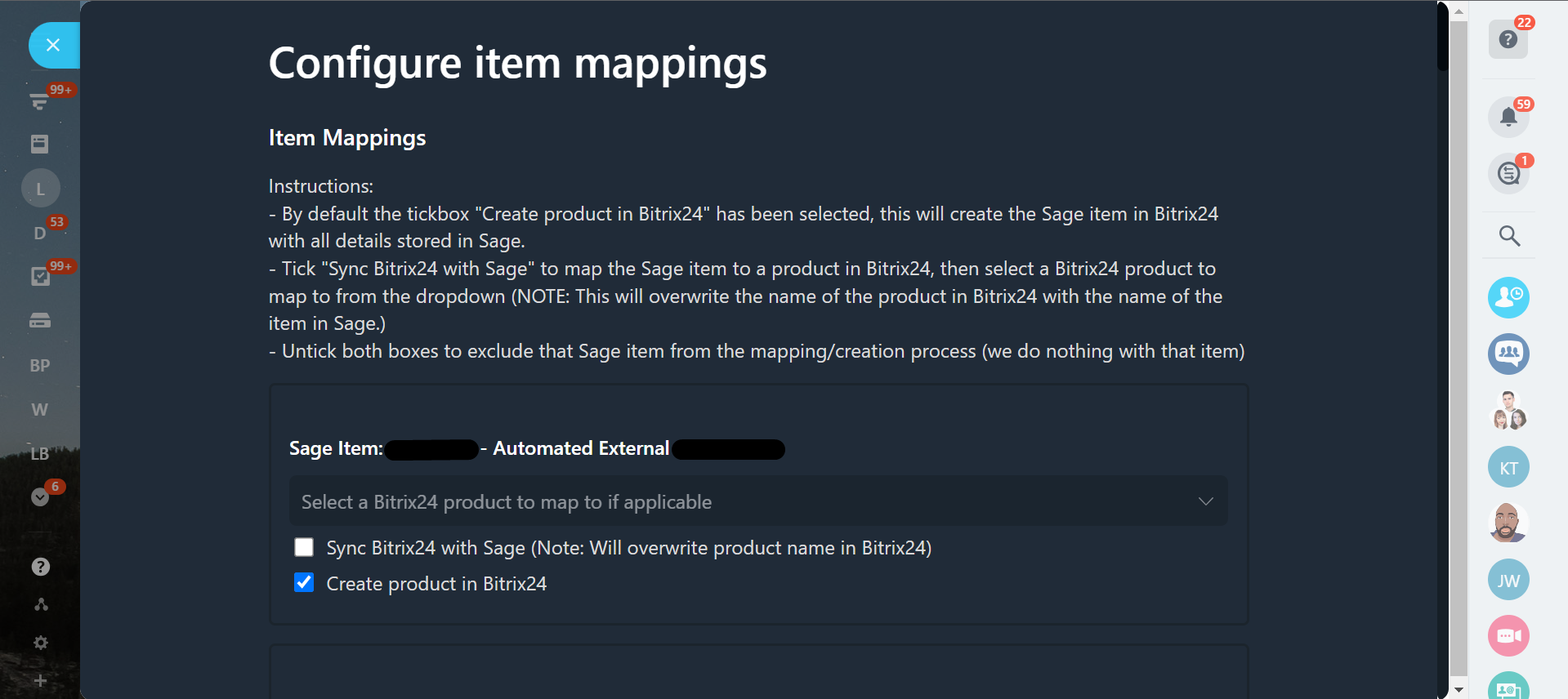Expand the left sidebar more items chevron
1568x699 pixels.
pos(39,496)
